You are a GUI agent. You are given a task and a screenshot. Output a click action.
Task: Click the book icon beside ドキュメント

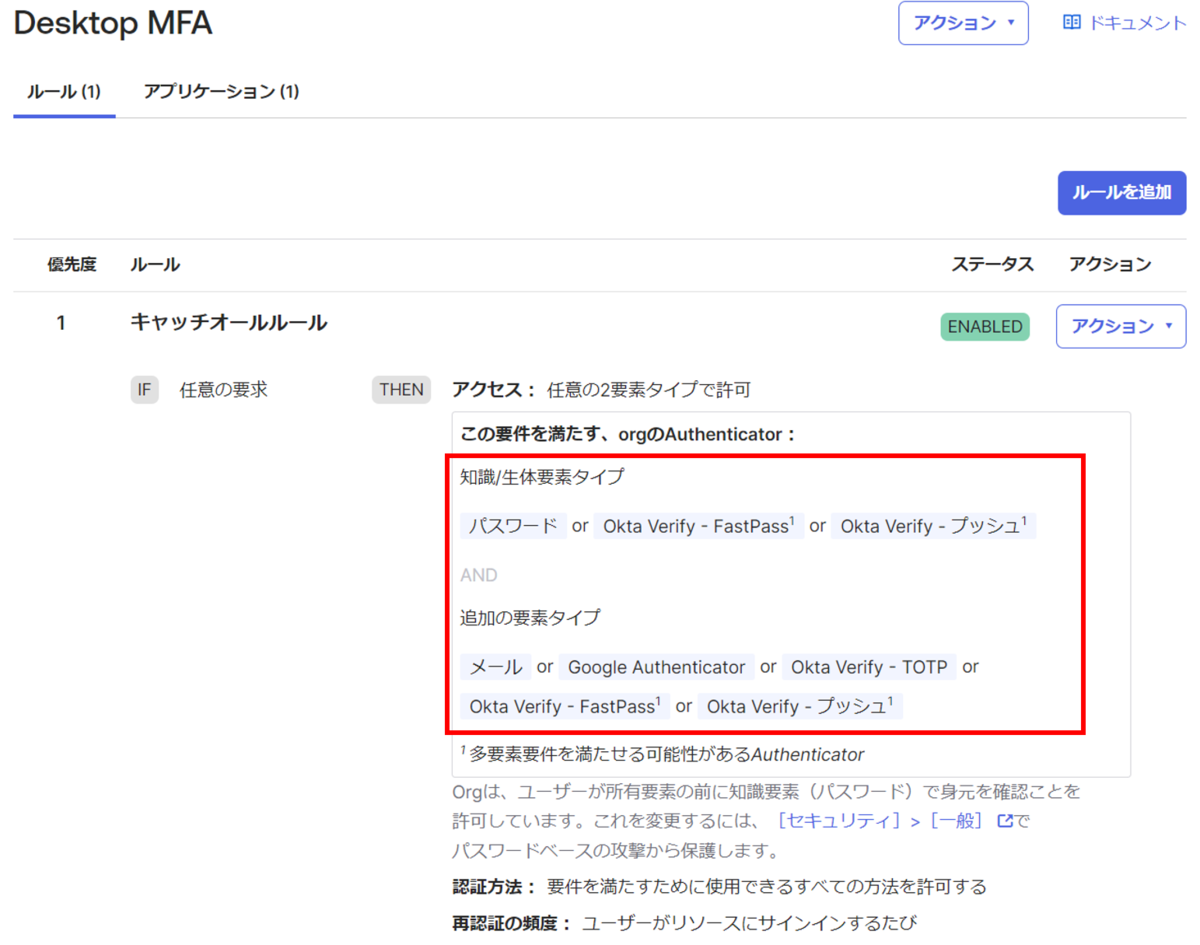[1072, 23]
